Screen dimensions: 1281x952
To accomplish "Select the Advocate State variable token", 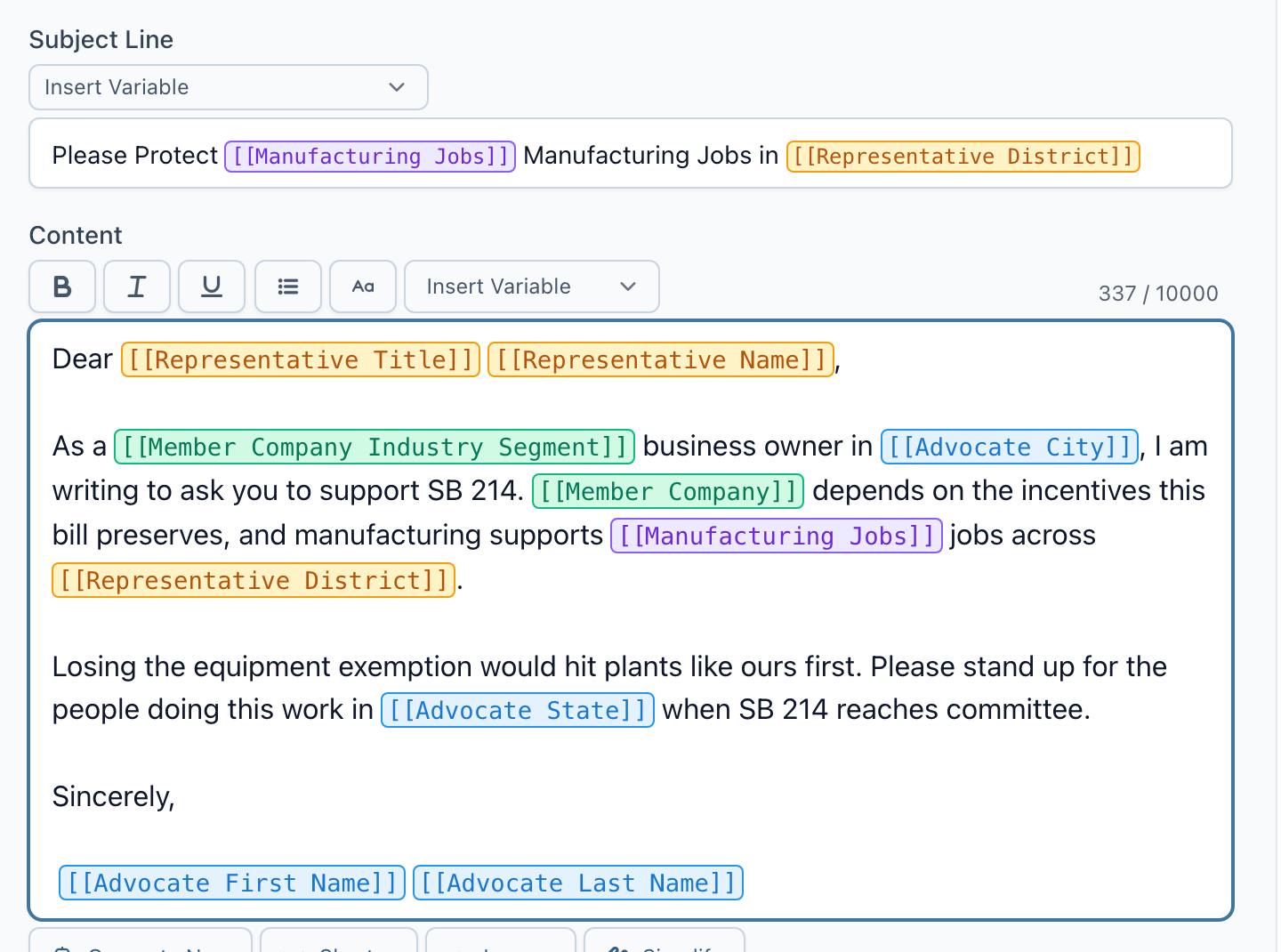I will pyautogui.click(x=518, y=710).
